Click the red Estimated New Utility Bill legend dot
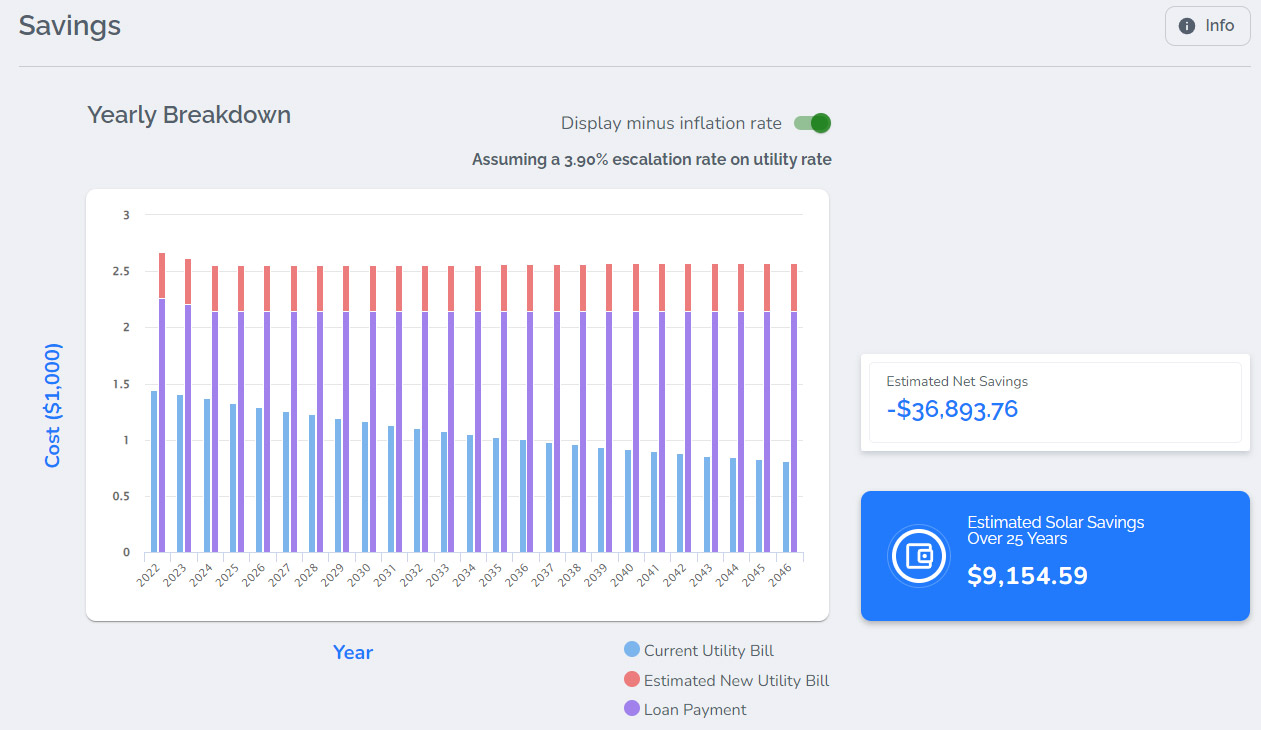The height and width of the screenshot is (730, 1261). tap(631, 680)
